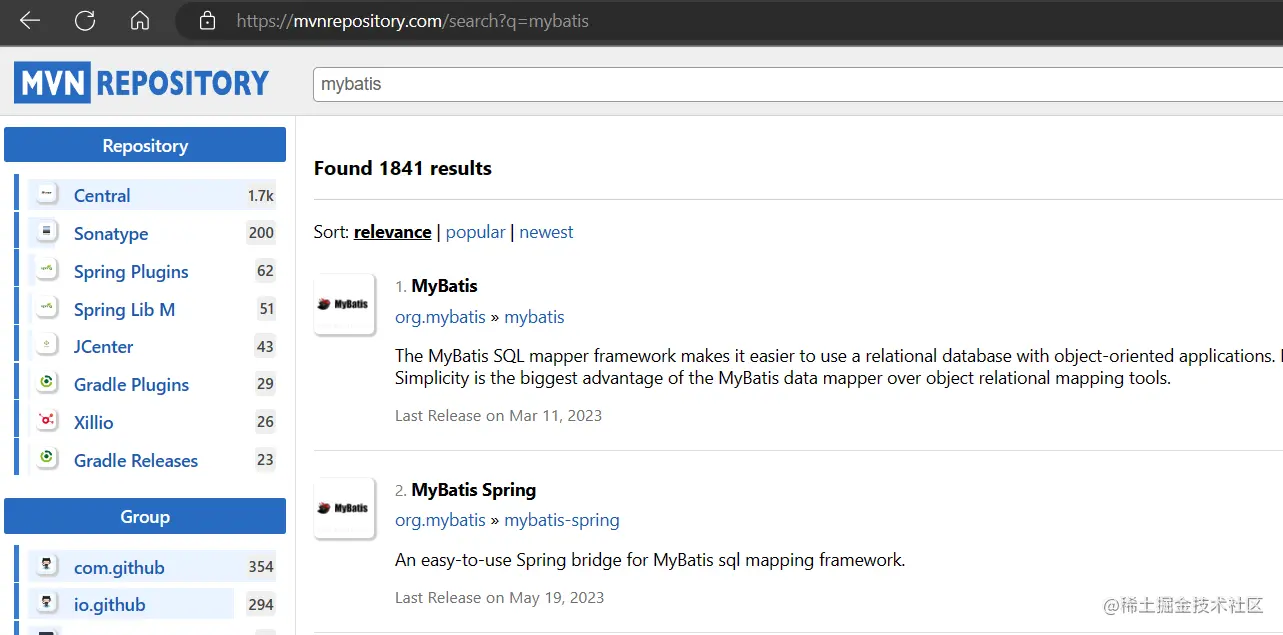Filter by Spring Lib M link
1283x635 pixels.
[124, 309]
